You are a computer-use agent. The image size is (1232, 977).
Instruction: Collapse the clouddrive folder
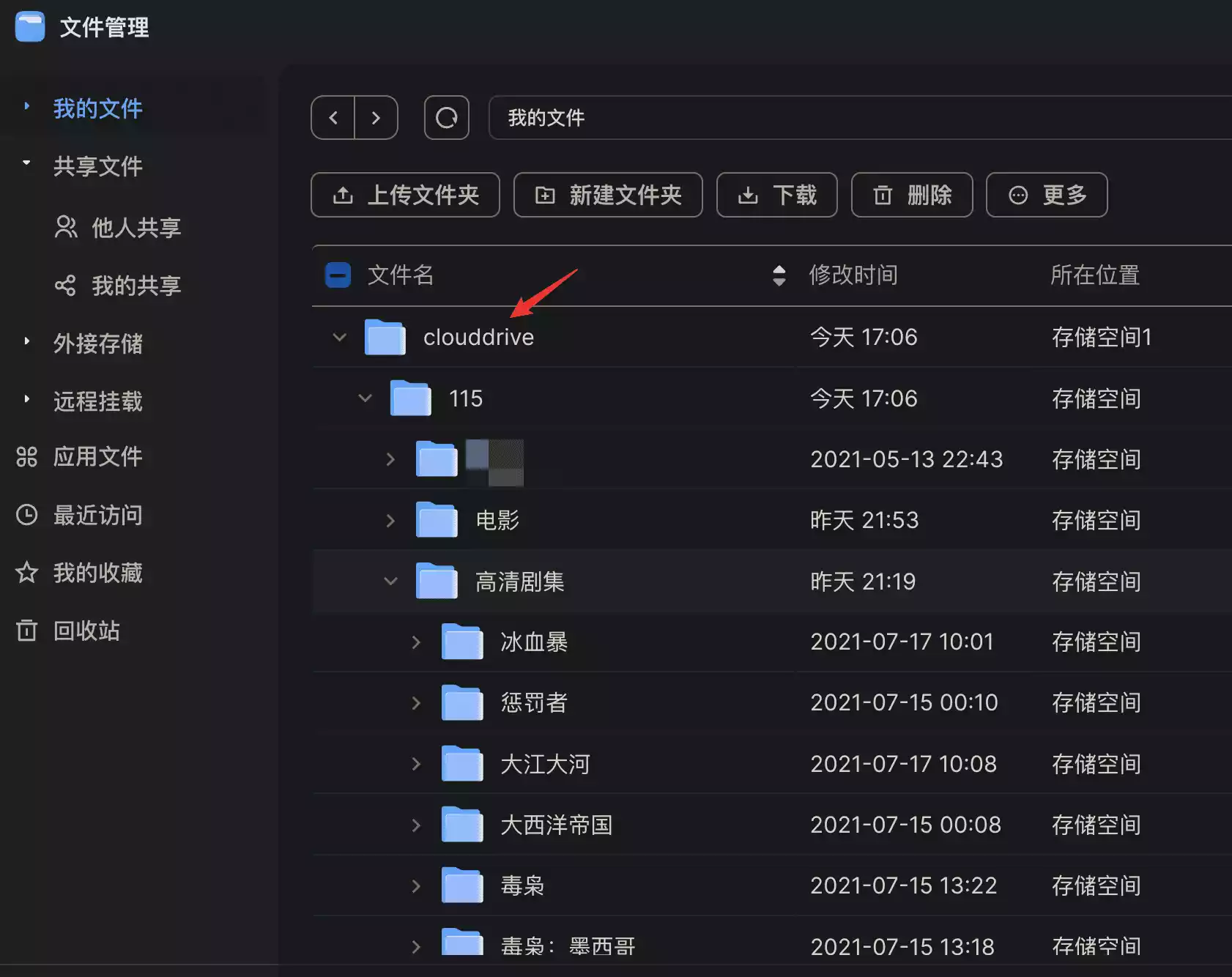point(339,337)
